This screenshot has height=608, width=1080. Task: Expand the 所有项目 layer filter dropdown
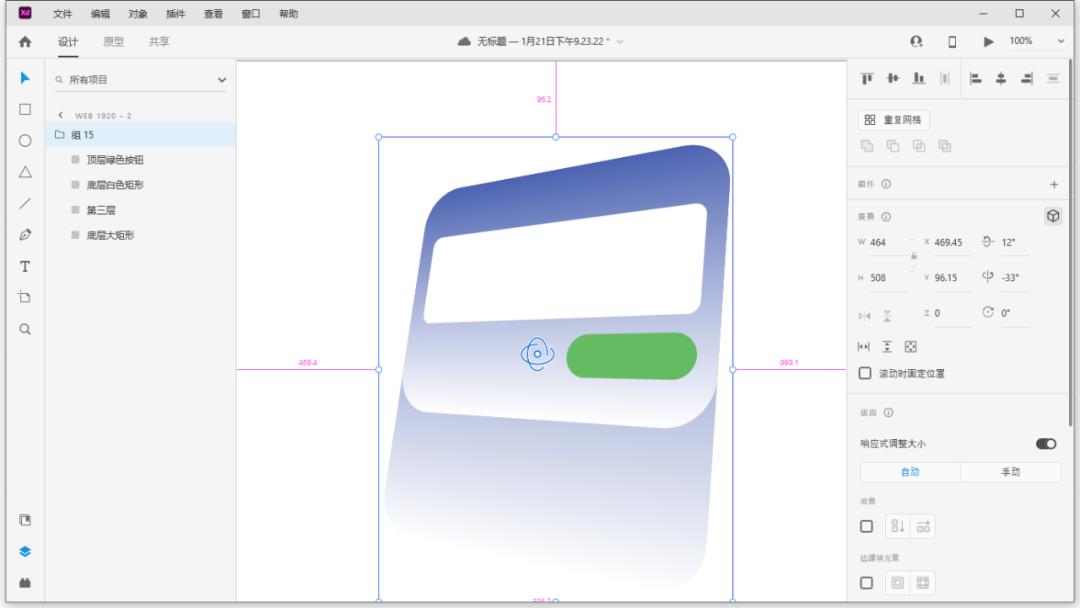point(221,80)
